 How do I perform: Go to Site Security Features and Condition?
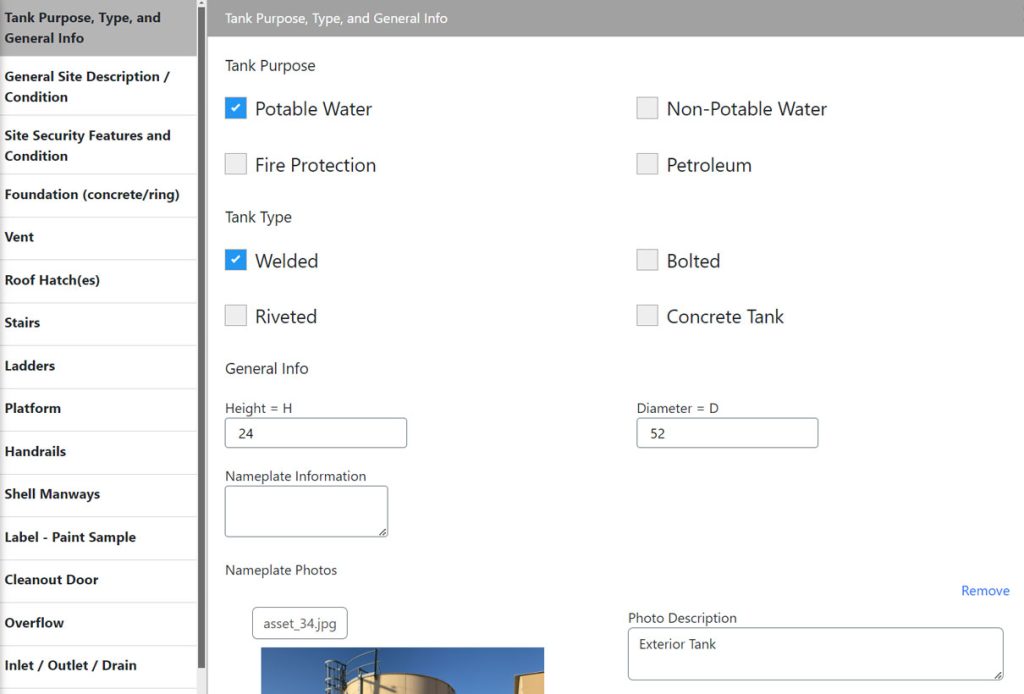pos(87,146)
